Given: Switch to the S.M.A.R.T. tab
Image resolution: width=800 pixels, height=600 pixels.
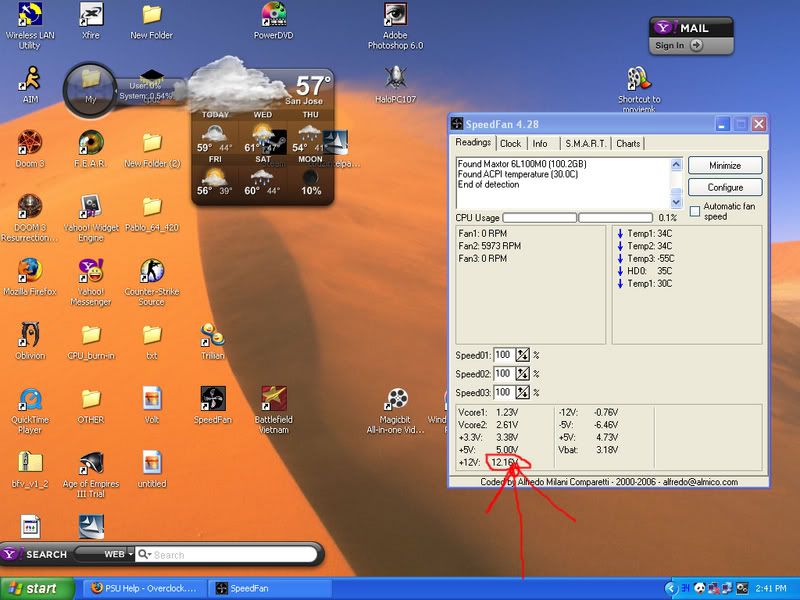Looking at the screenshot, I should (x=586, y=144).
